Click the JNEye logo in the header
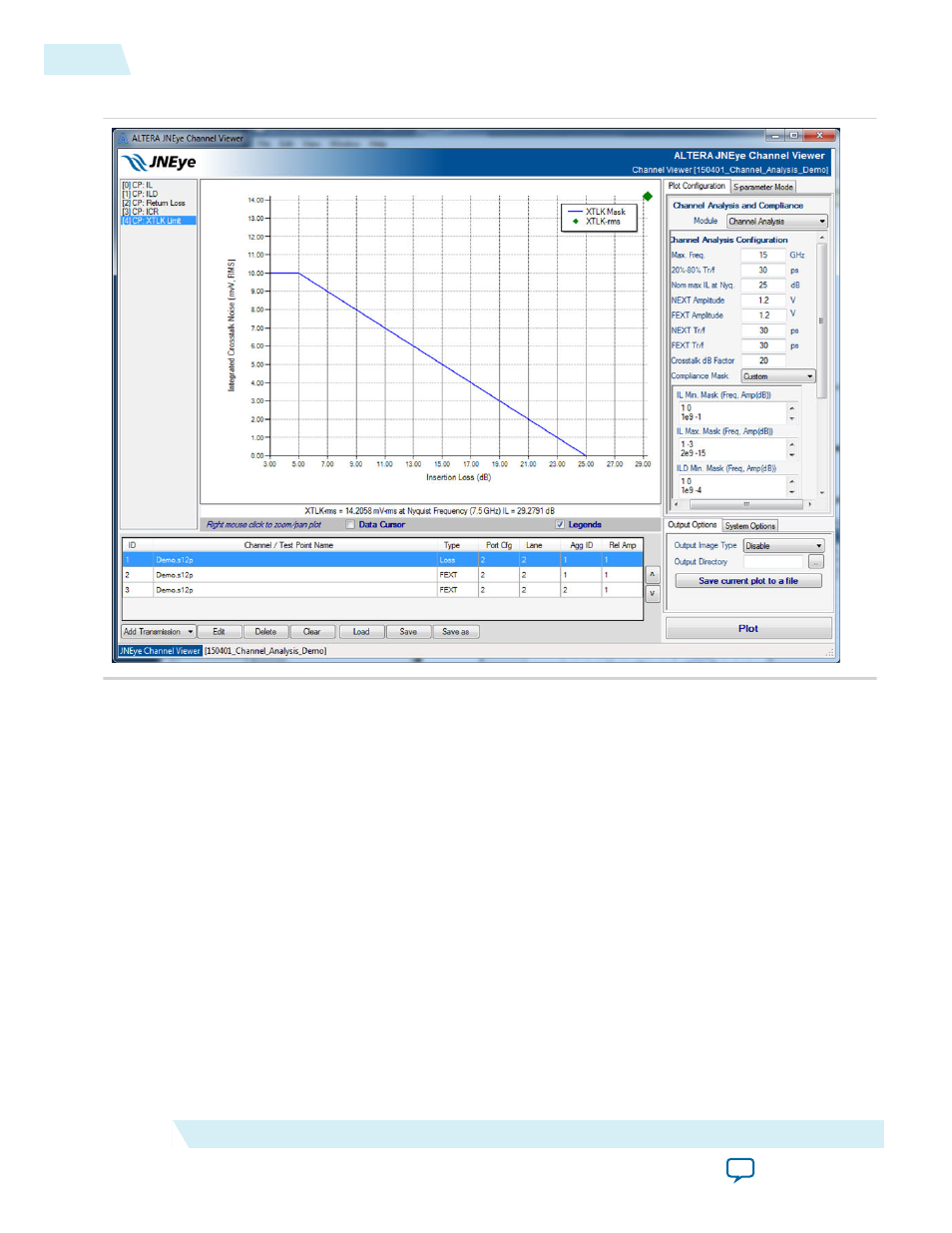The image size is (952, 1233). (x=159, y=163)
